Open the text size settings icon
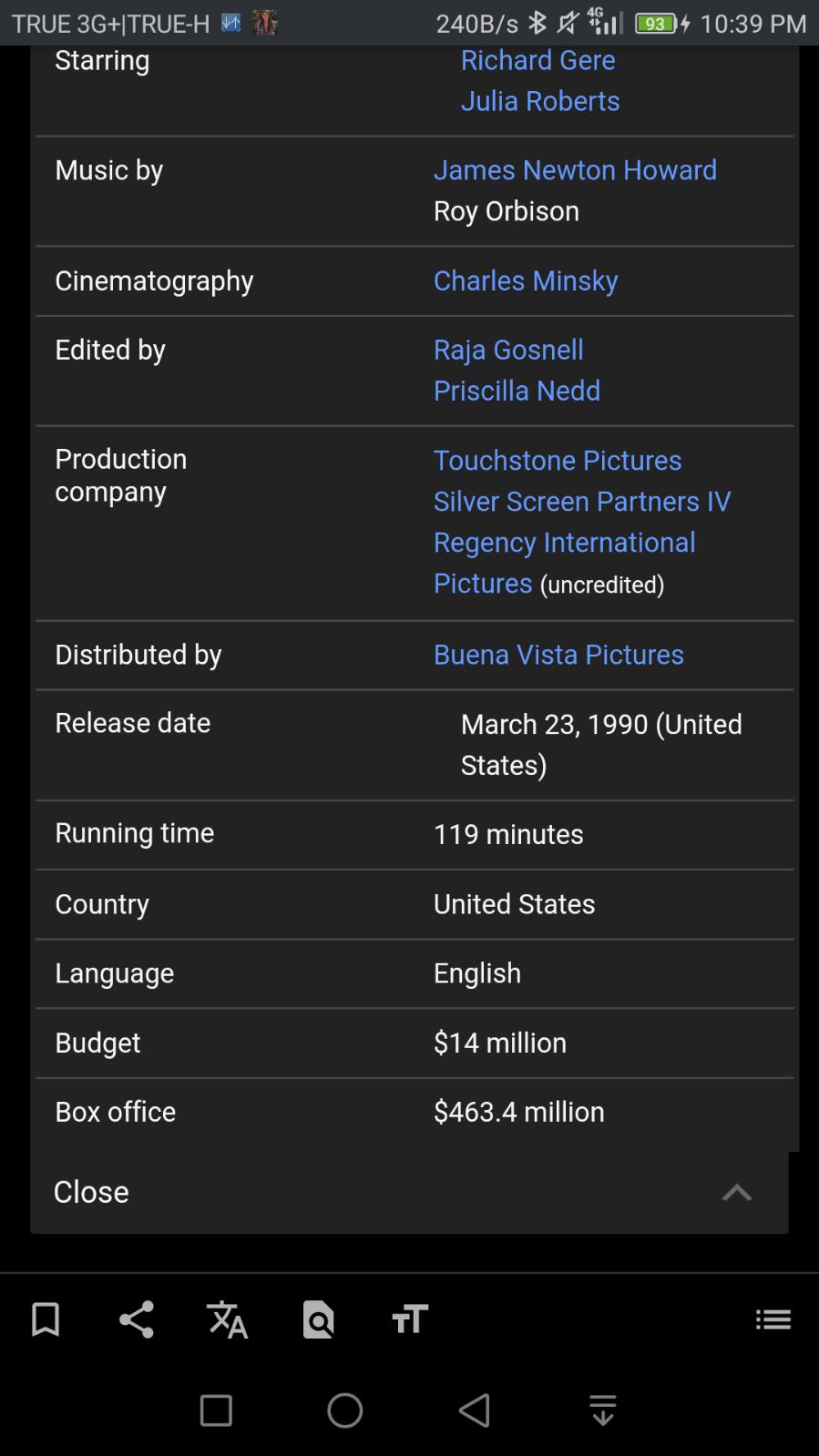The width and height of the screenshot is (819, 1456). [410, 1319]
